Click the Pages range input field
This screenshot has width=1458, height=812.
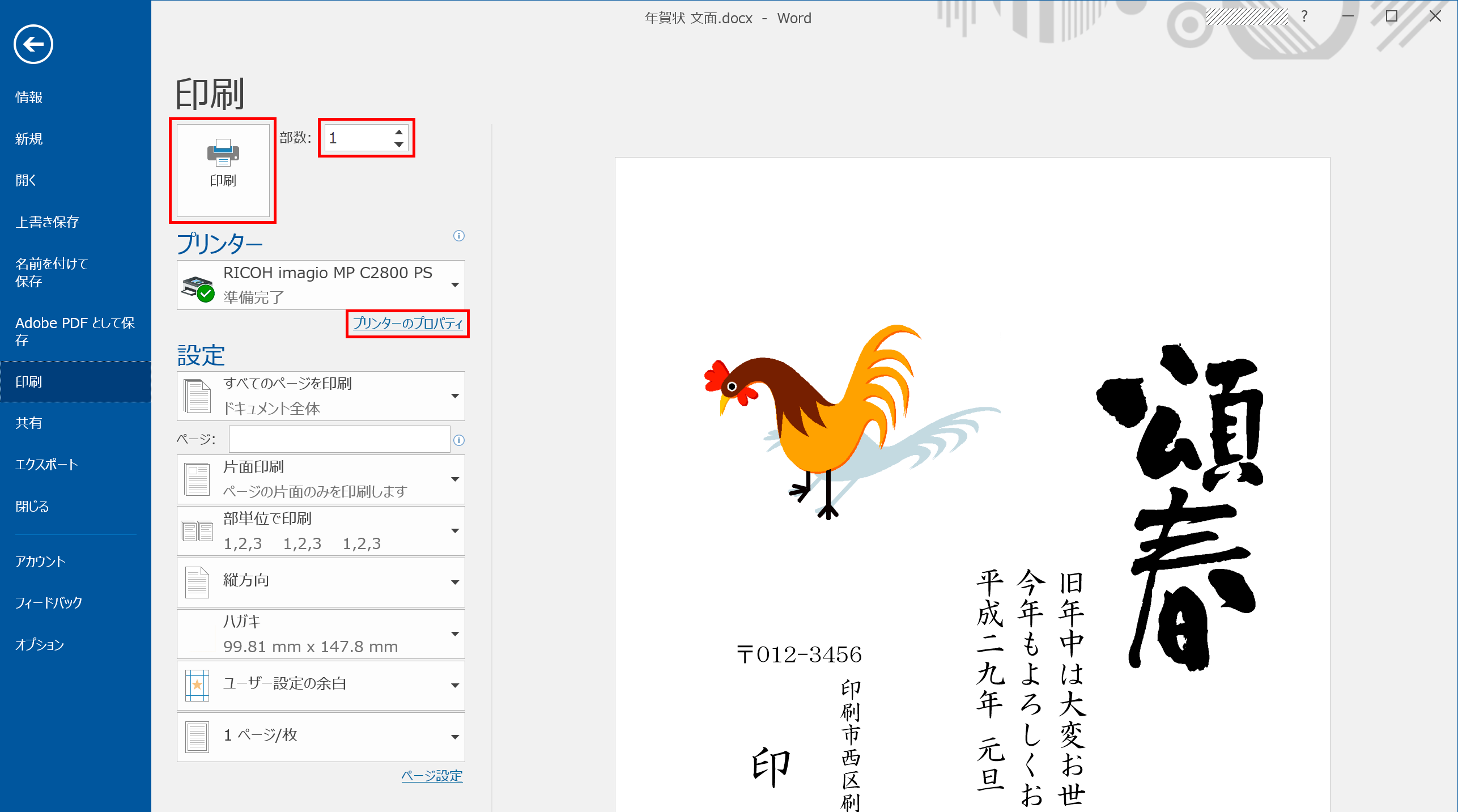(339, 439)
